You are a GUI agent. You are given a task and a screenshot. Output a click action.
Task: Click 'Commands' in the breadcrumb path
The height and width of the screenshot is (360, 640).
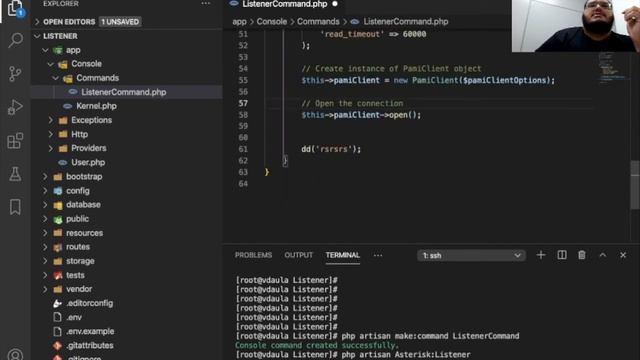pos(318,22)
